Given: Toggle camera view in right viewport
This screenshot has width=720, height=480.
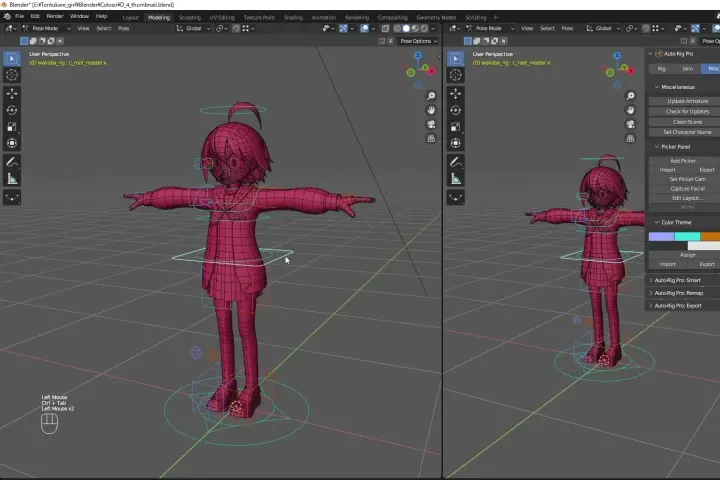Looking at the screenshot, I should [x=630, y=124].
